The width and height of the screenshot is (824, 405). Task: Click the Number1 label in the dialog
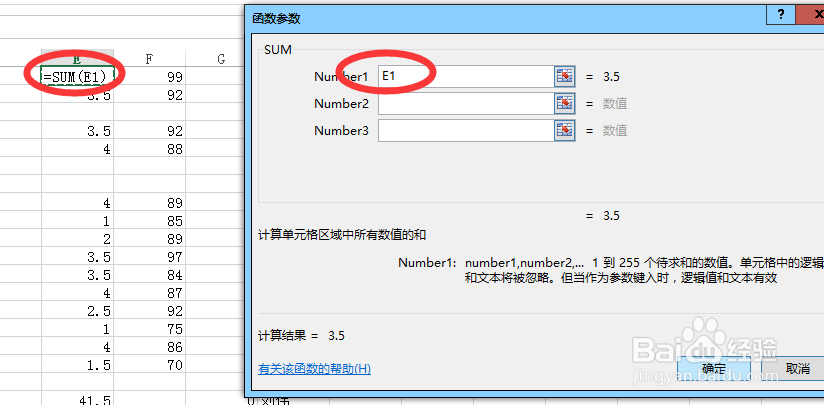(x=342, y=77)
